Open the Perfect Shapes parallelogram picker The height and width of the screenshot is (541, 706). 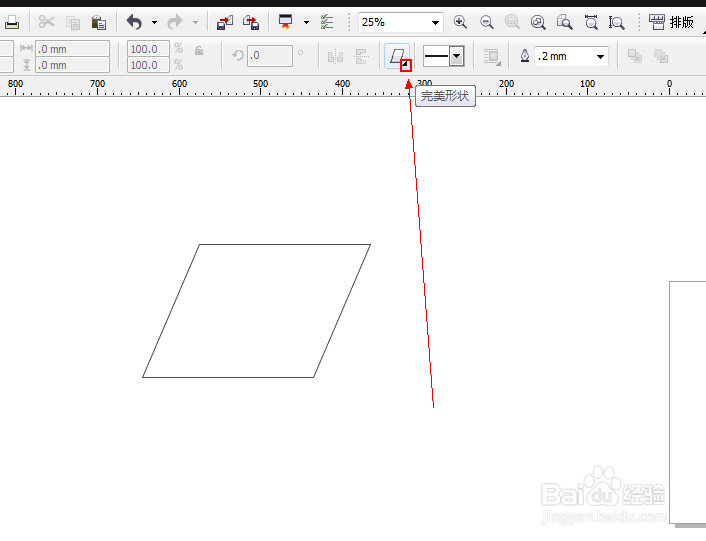pos(397,56)
